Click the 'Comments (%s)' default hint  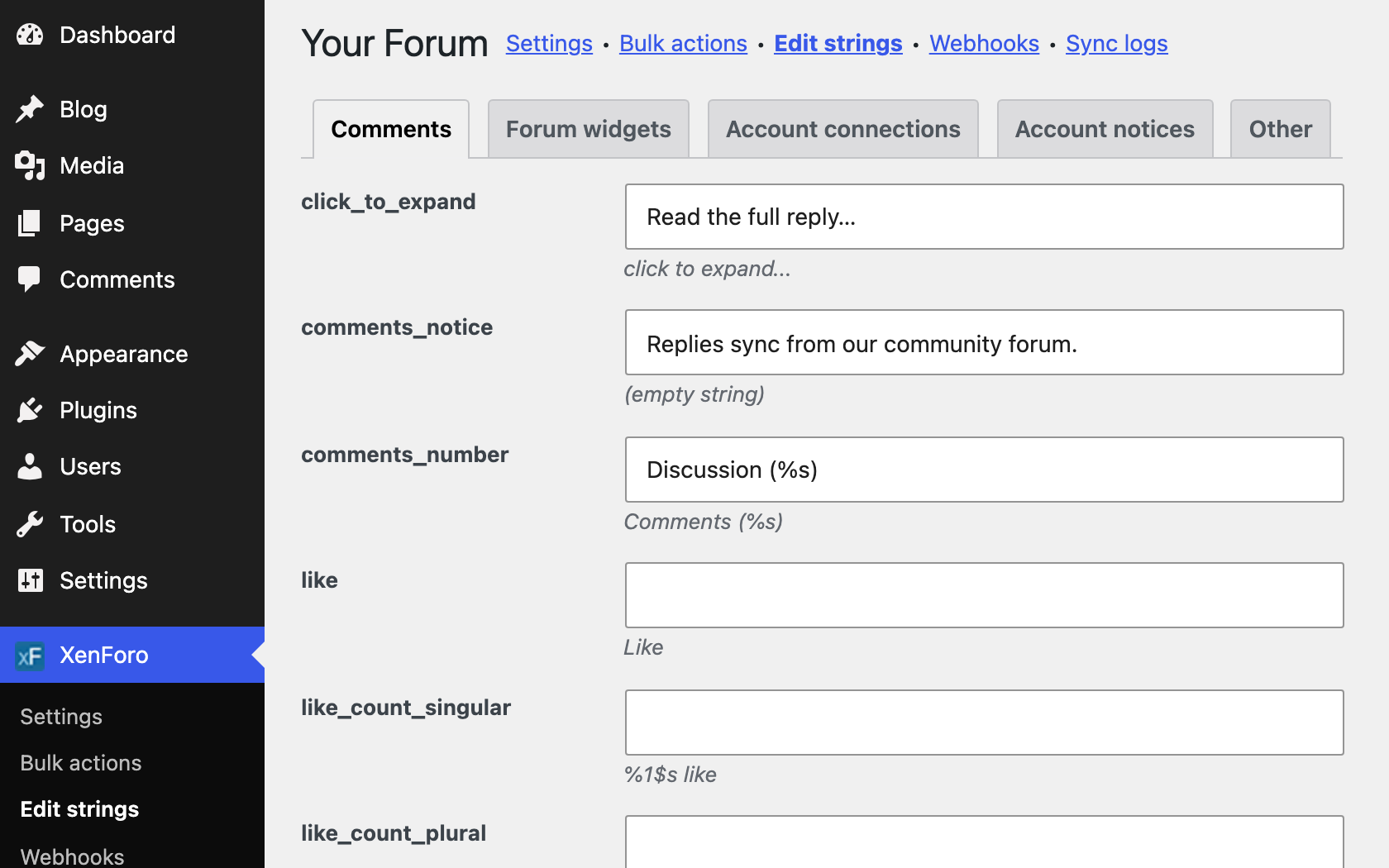pos(703,522)
